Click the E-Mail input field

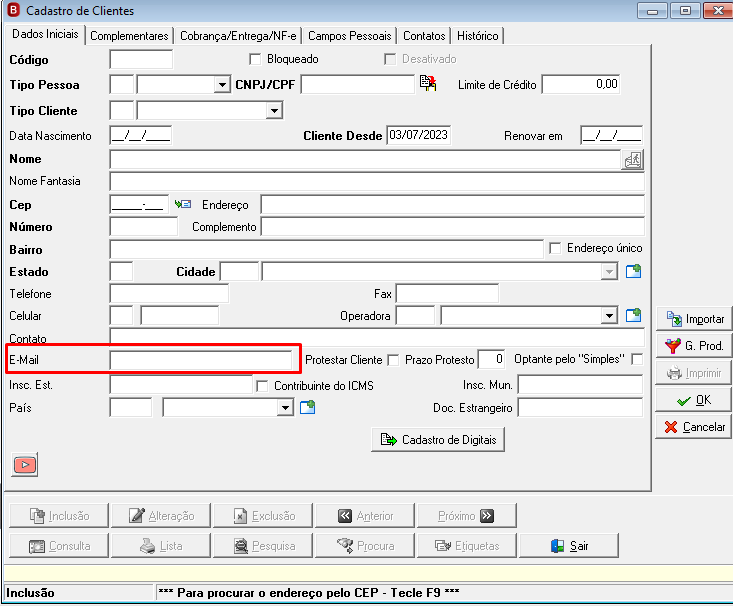click(x=201, y=360)
